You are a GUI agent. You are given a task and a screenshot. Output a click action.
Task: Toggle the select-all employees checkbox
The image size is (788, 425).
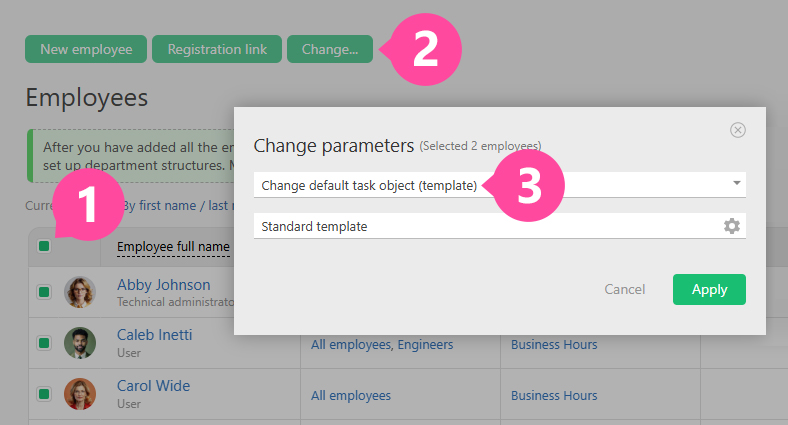44,247
